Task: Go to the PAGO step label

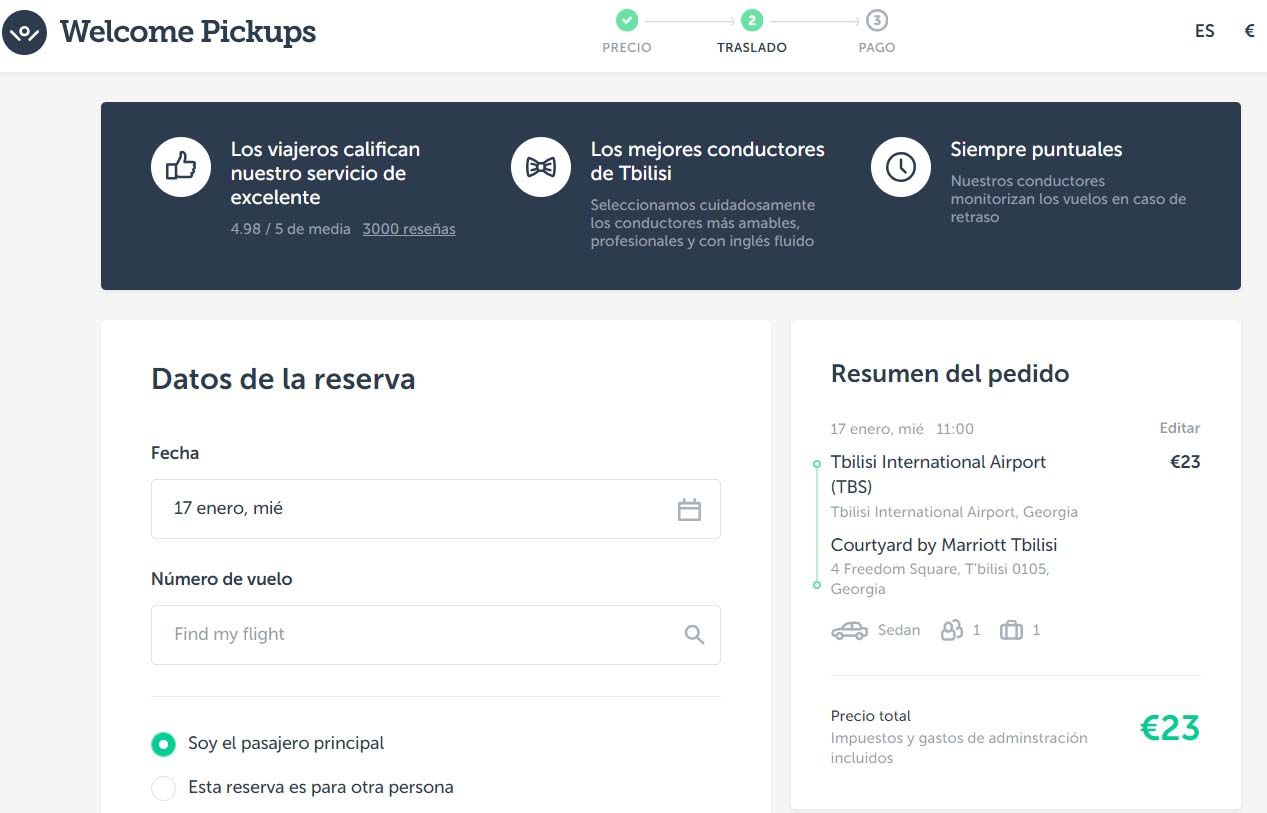Action: tap(877, 47)
